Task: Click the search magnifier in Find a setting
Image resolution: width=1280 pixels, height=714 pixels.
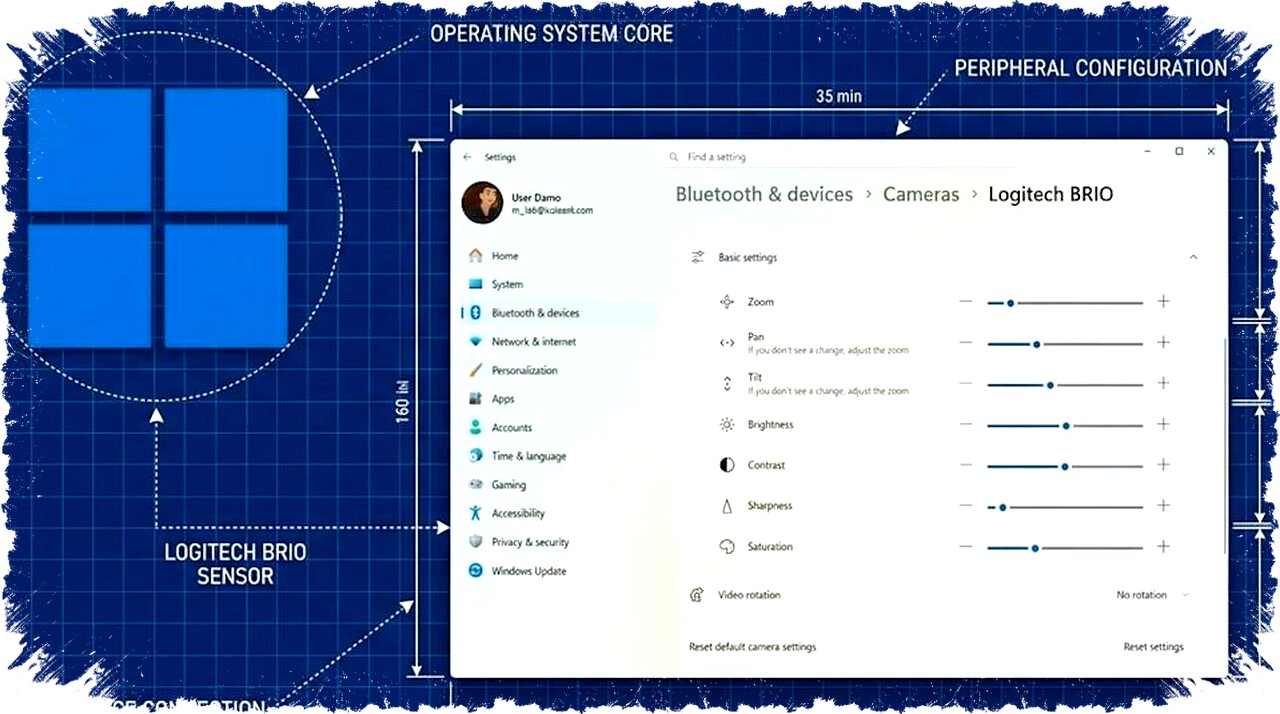Action: [673, 156]
